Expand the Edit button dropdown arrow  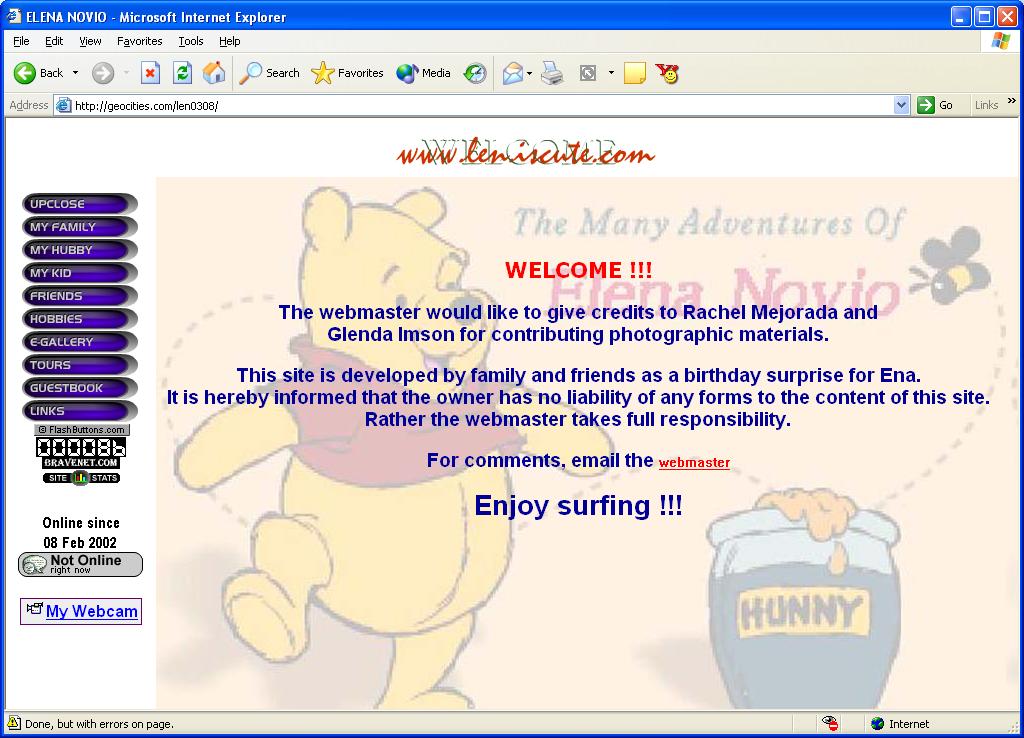click(x=611, y=73)
